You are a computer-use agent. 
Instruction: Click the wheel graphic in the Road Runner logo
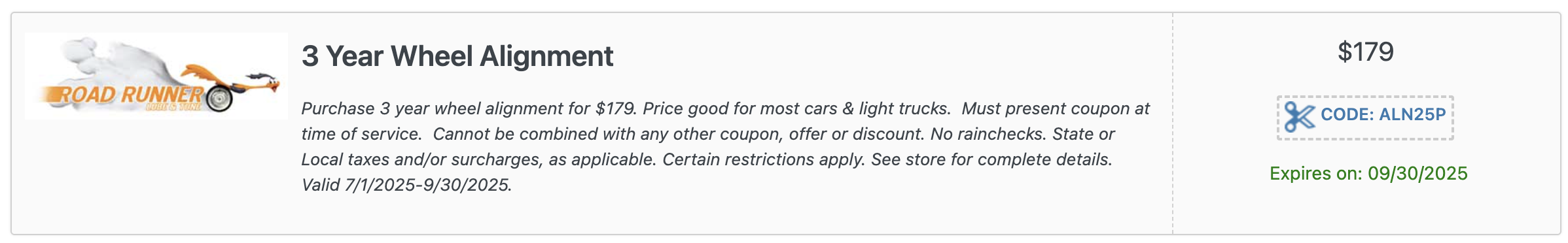click(219, 99)
